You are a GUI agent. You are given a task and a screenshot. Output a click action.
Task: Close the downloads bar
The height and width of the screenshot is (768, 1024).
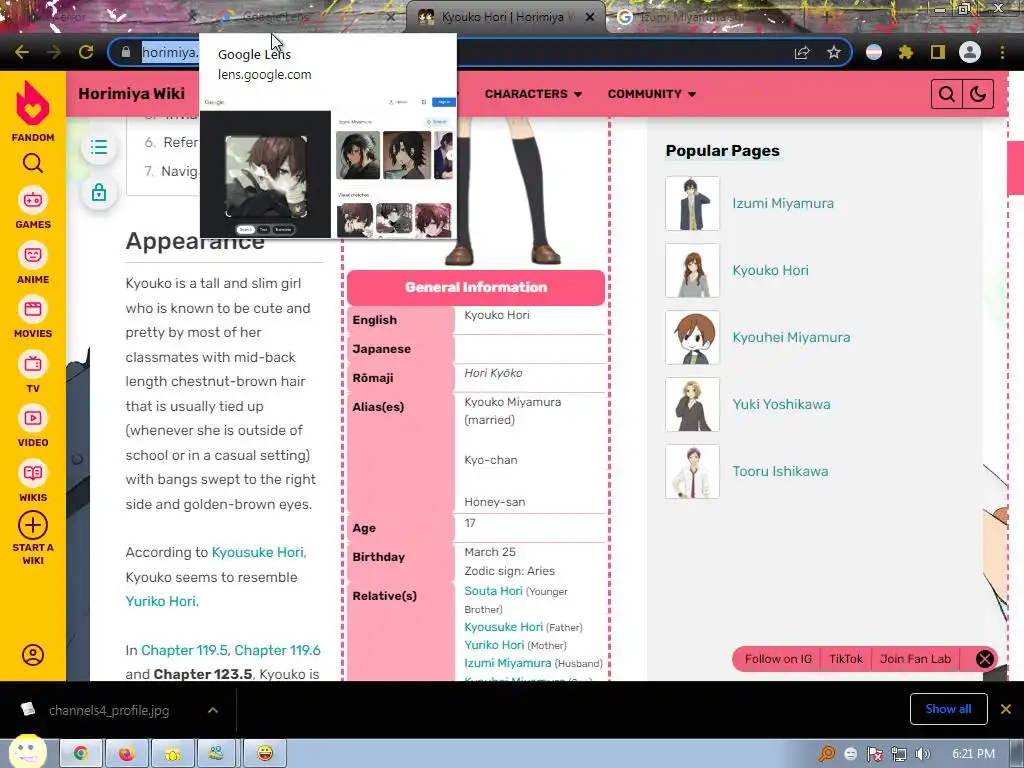click(1006, 709)
